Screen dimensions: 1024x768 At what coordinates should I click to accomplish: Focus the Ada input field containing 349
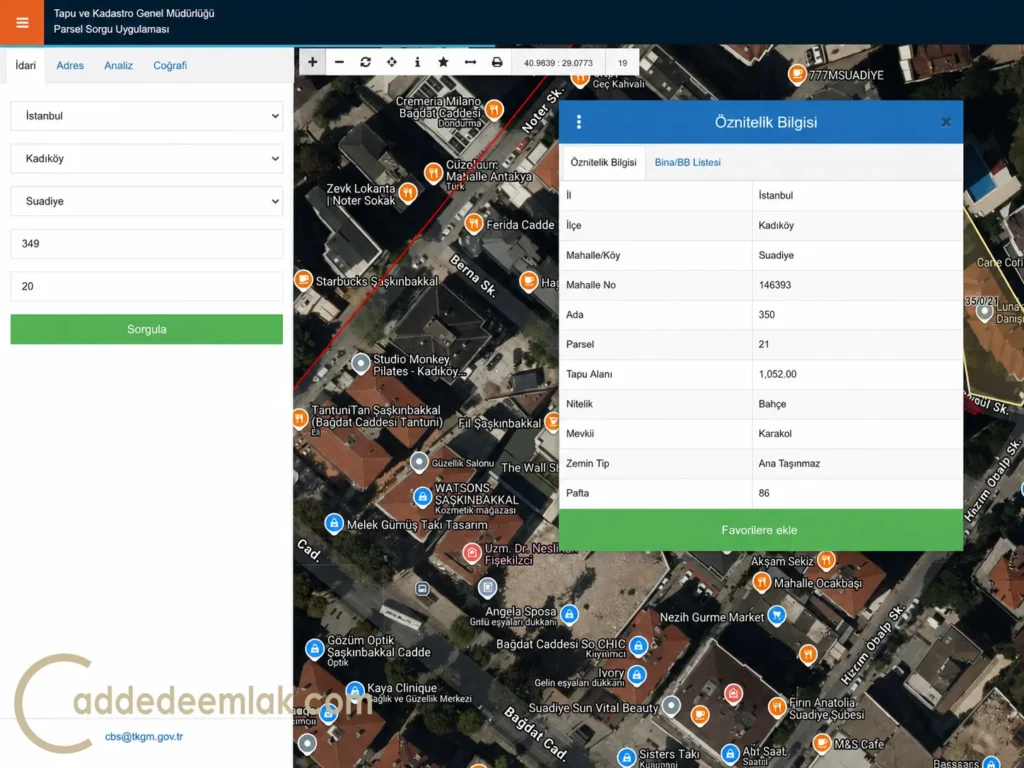coord(146,244)
